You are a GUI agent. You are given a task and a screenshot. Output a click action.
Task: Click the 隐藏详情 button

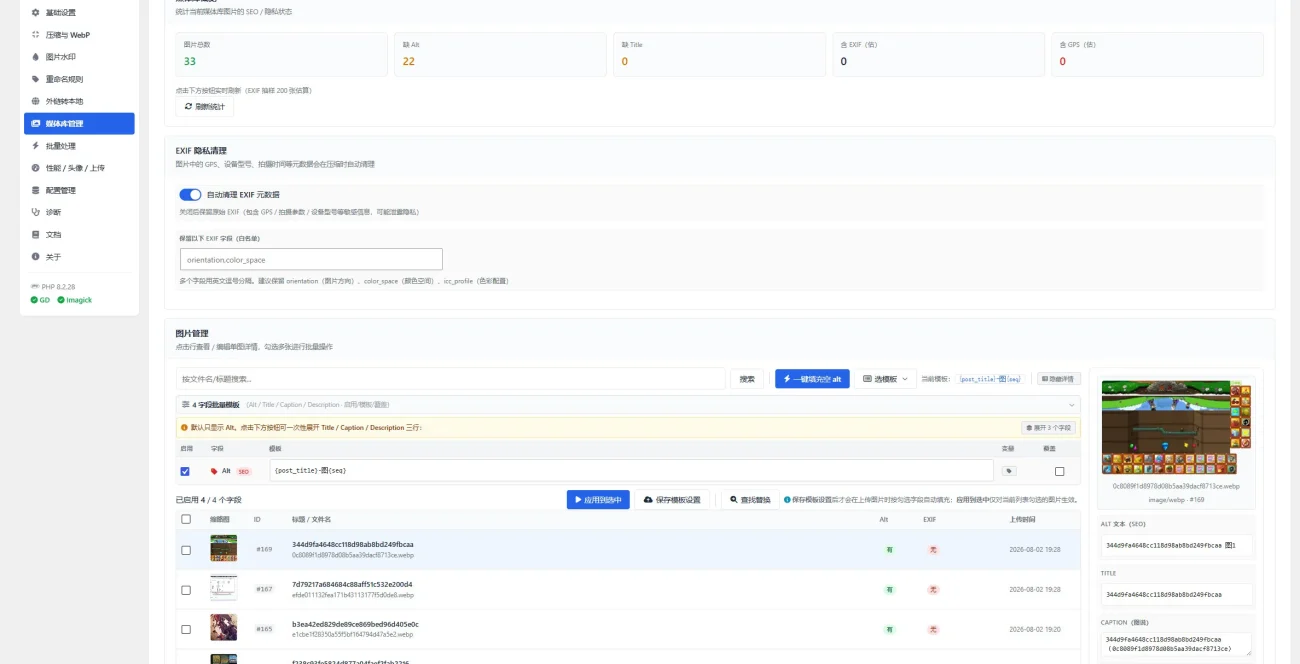[x=1058, y=379]
